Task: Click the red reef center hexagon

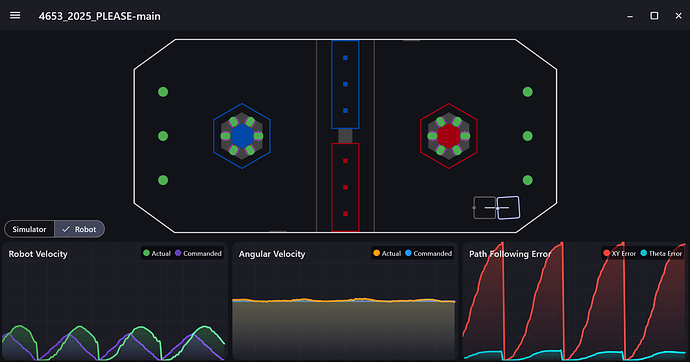Action: pos(449,136)
